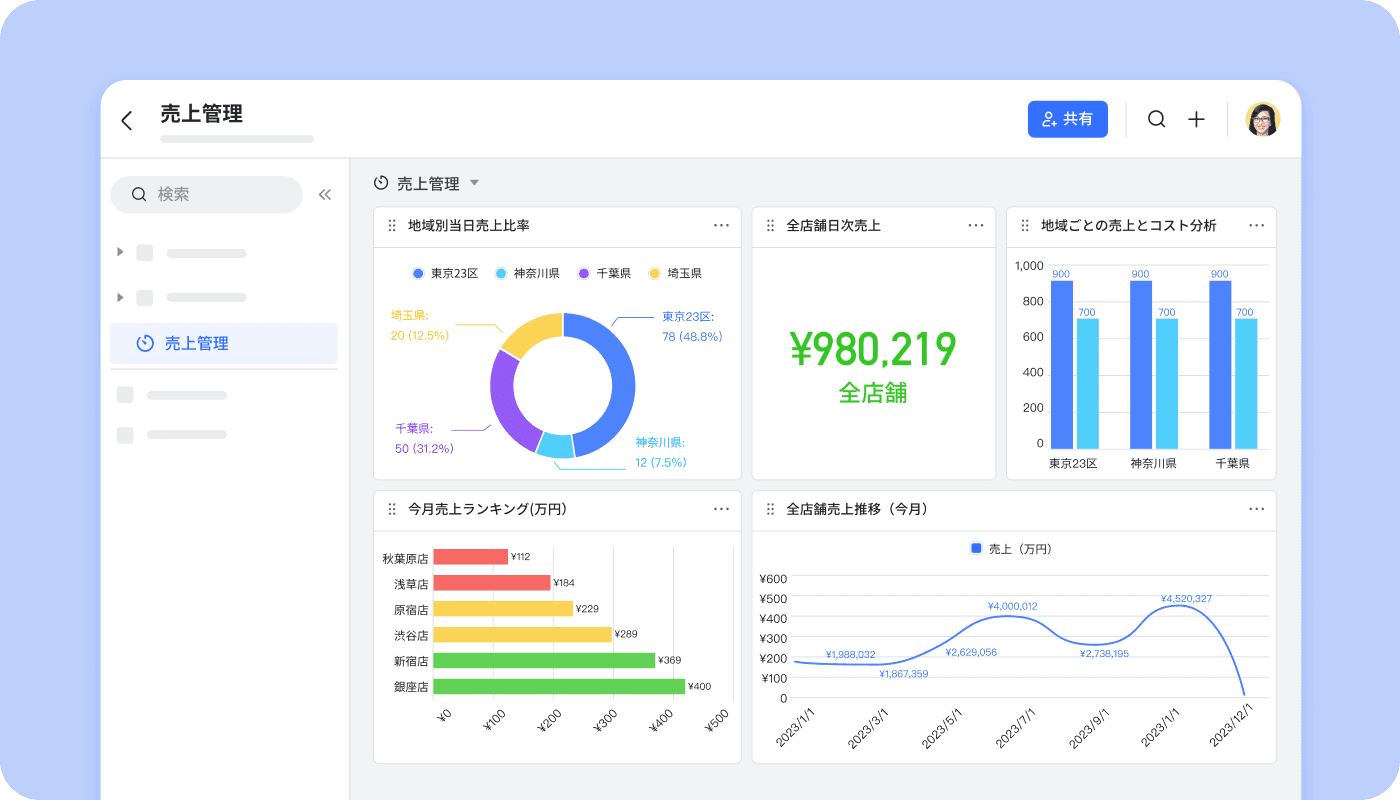1400x800 pixels.
Task: Expand the second sidebar tree item
Action: (x=121, y=297)
